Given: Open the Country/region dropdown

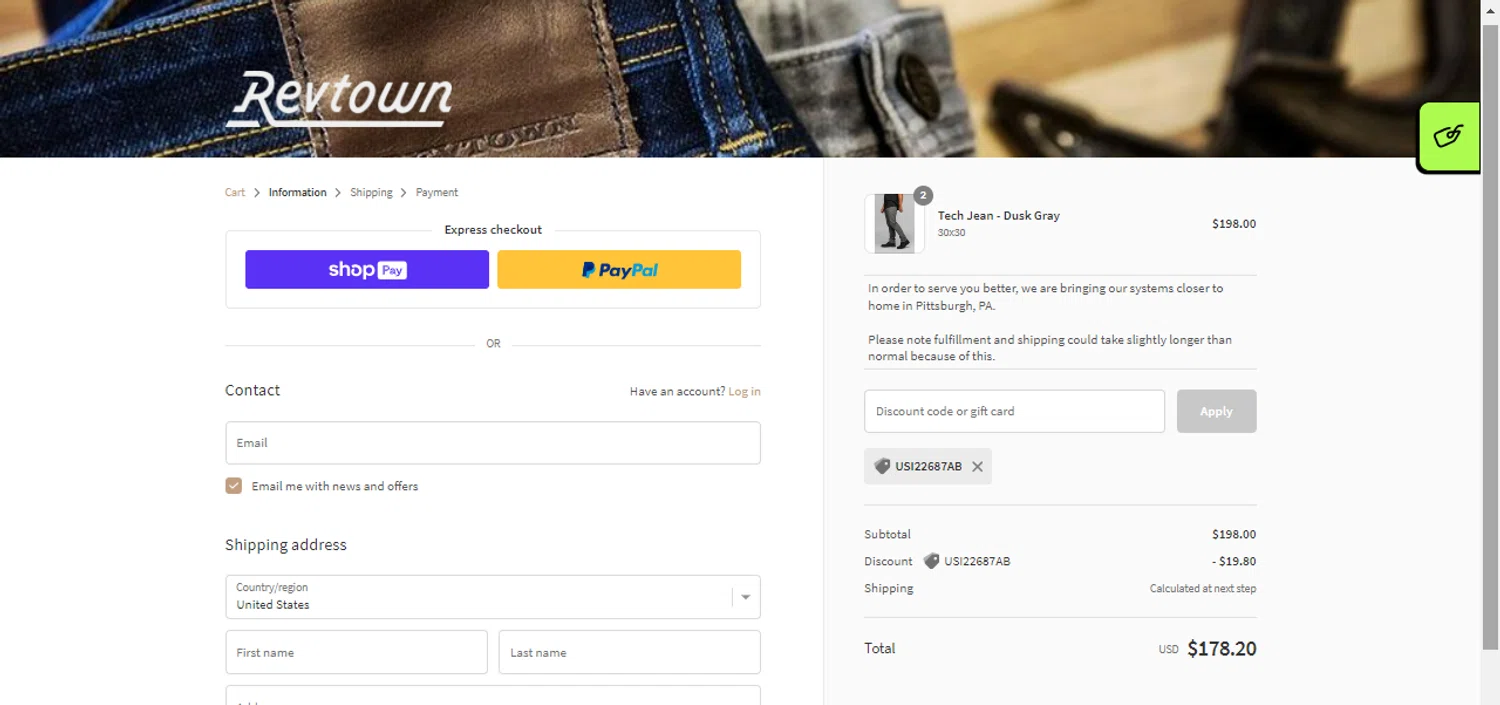Looking at the screenshot, I should (x=493, y=597).
